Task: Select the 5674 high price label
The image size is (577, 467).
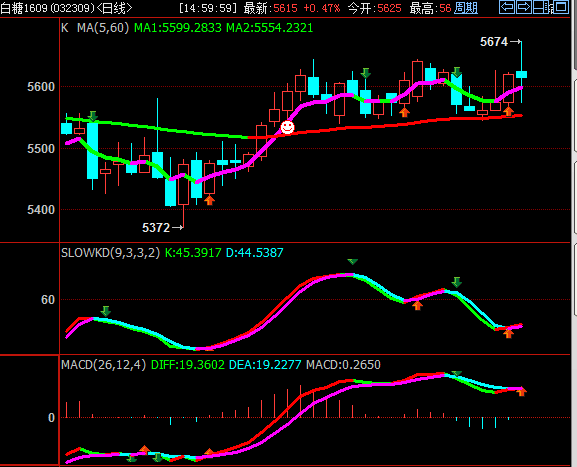Action: tap(494, 42)
